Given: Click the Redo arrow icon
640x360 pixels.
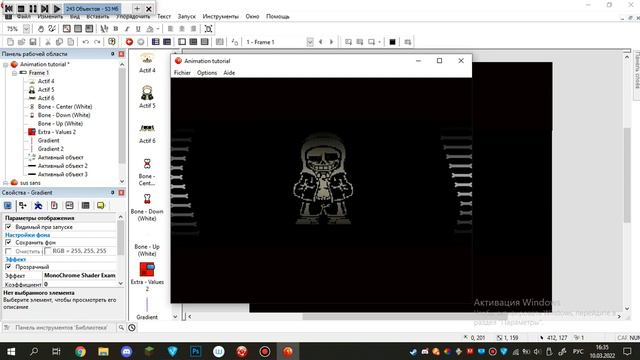Looking at the screenshot, I should (97, 42).
